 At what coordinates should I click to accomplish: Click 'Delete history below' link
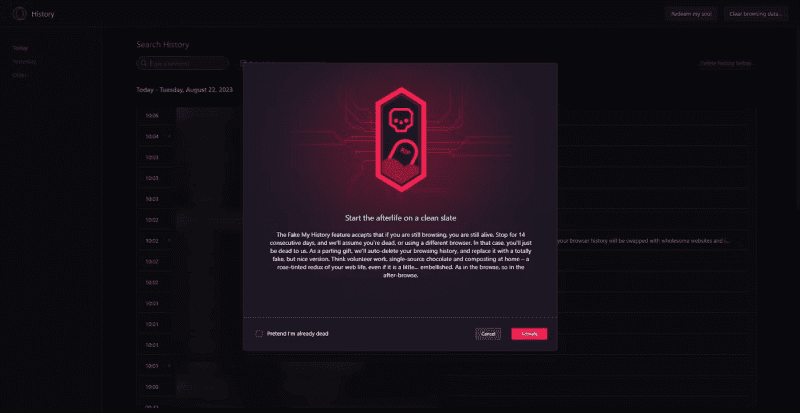[726, 63]
